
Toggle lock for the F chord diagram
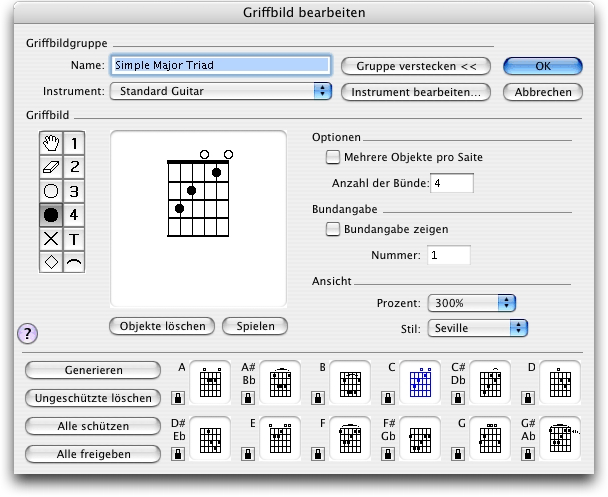point(318,454)
